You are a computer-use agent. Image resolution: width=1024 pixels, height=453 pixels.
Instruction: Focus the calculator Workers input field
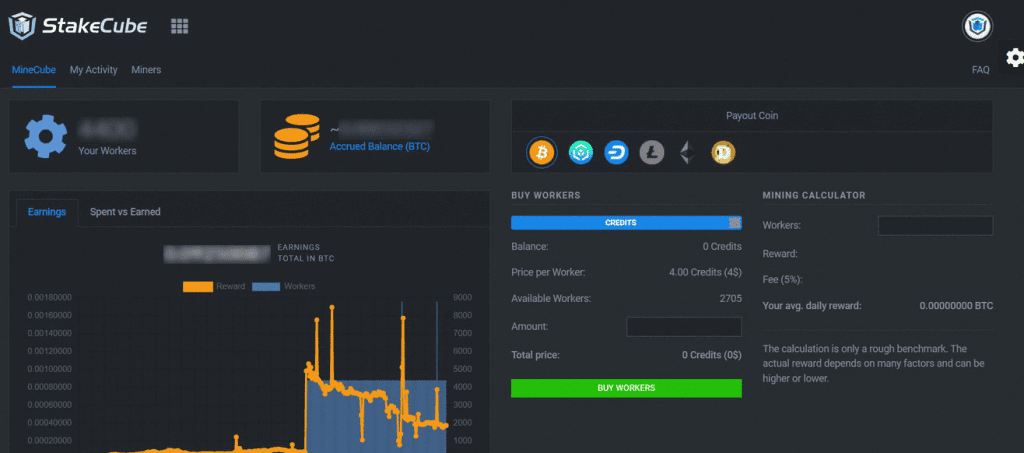click(935, 226)
